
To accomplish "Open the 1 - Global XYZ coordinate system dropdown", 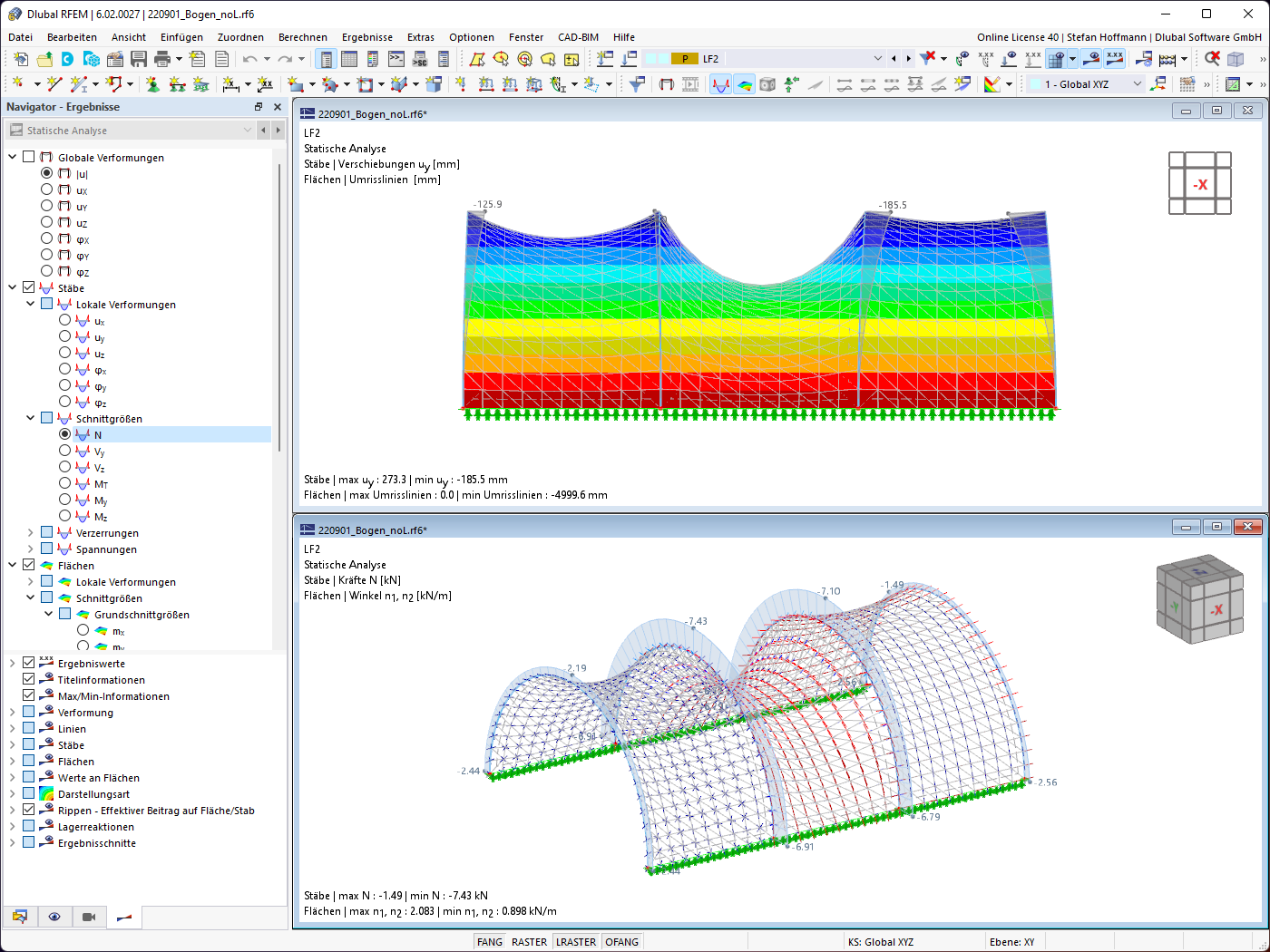I will (x=1139, y=83).
